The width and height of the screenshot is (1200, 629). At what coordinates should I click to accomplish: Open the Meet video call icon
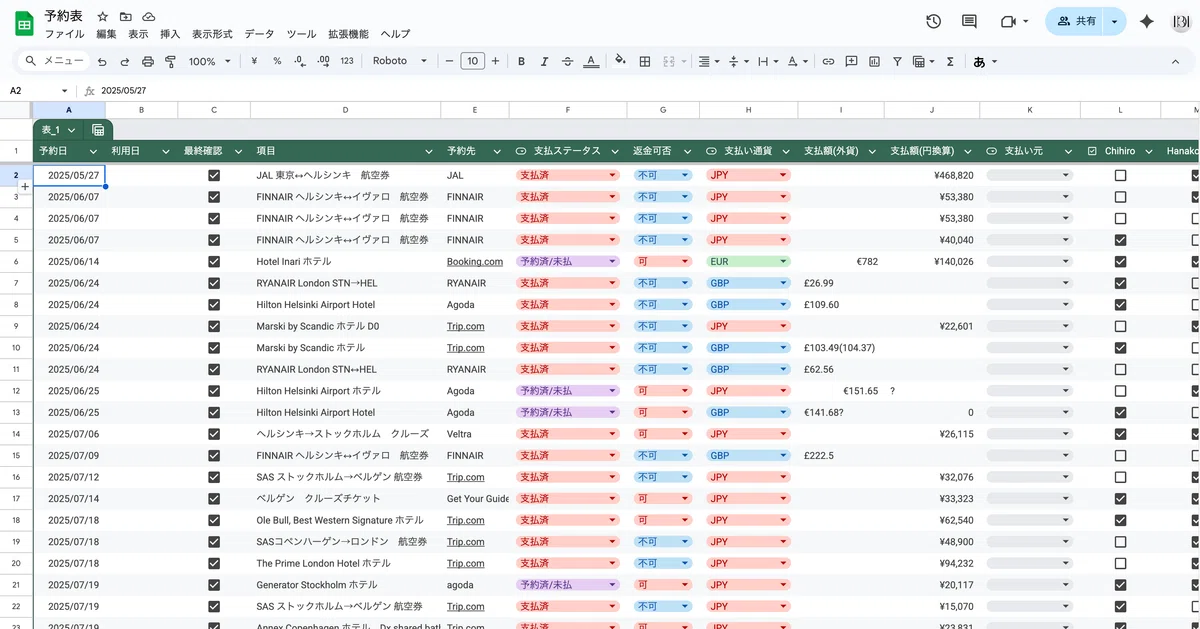coord(1008,21)
